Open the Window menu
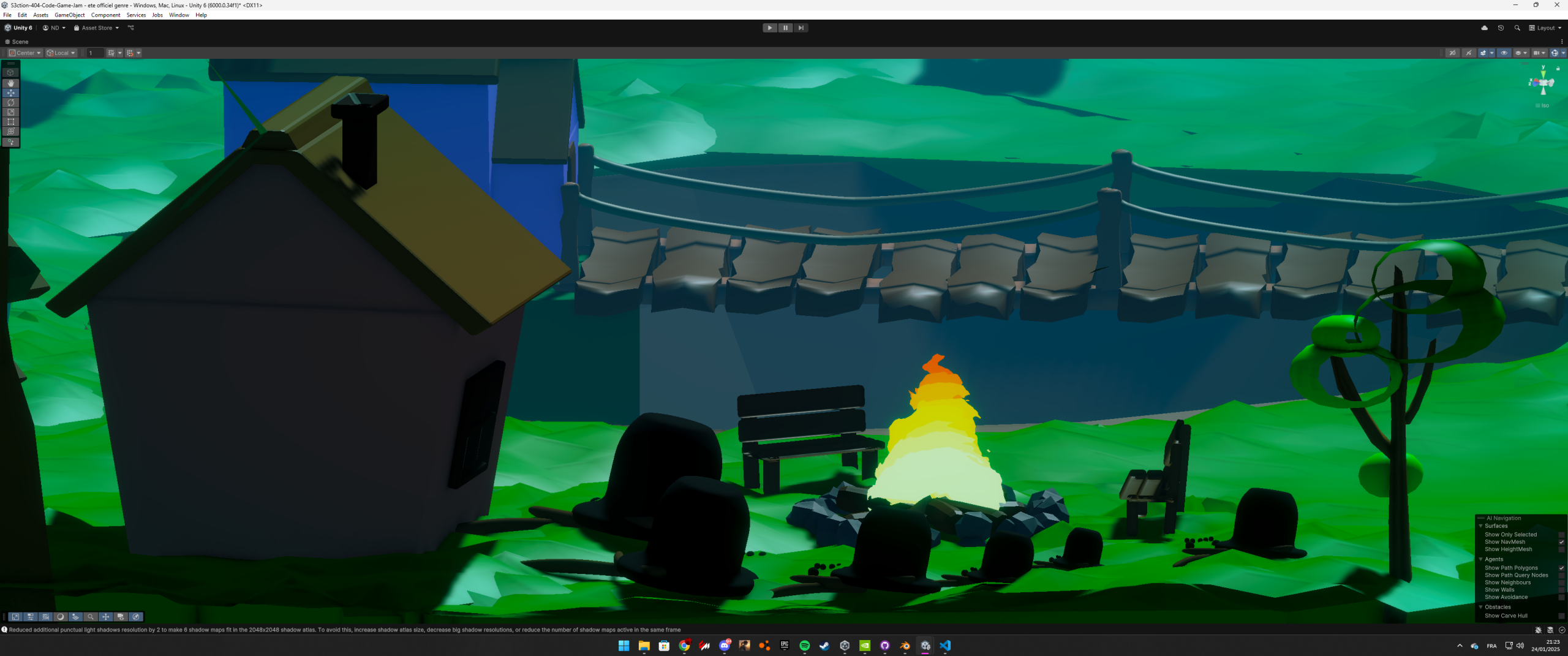Viewport: 1568px width, 656px height. click(179, 15)
